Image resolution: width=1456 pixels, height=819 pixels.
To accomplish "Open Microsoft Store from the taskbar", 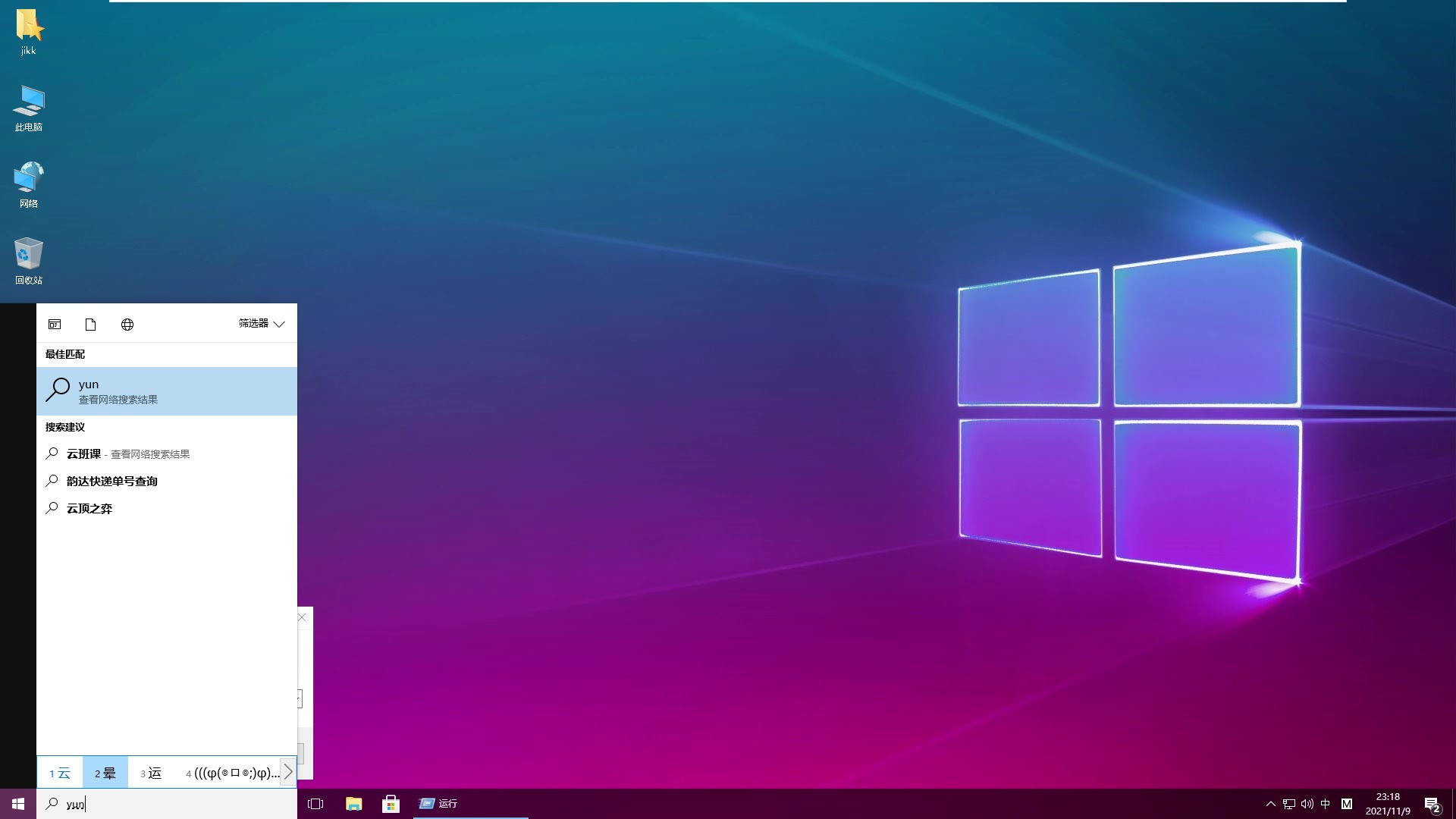I will [391, 804].
